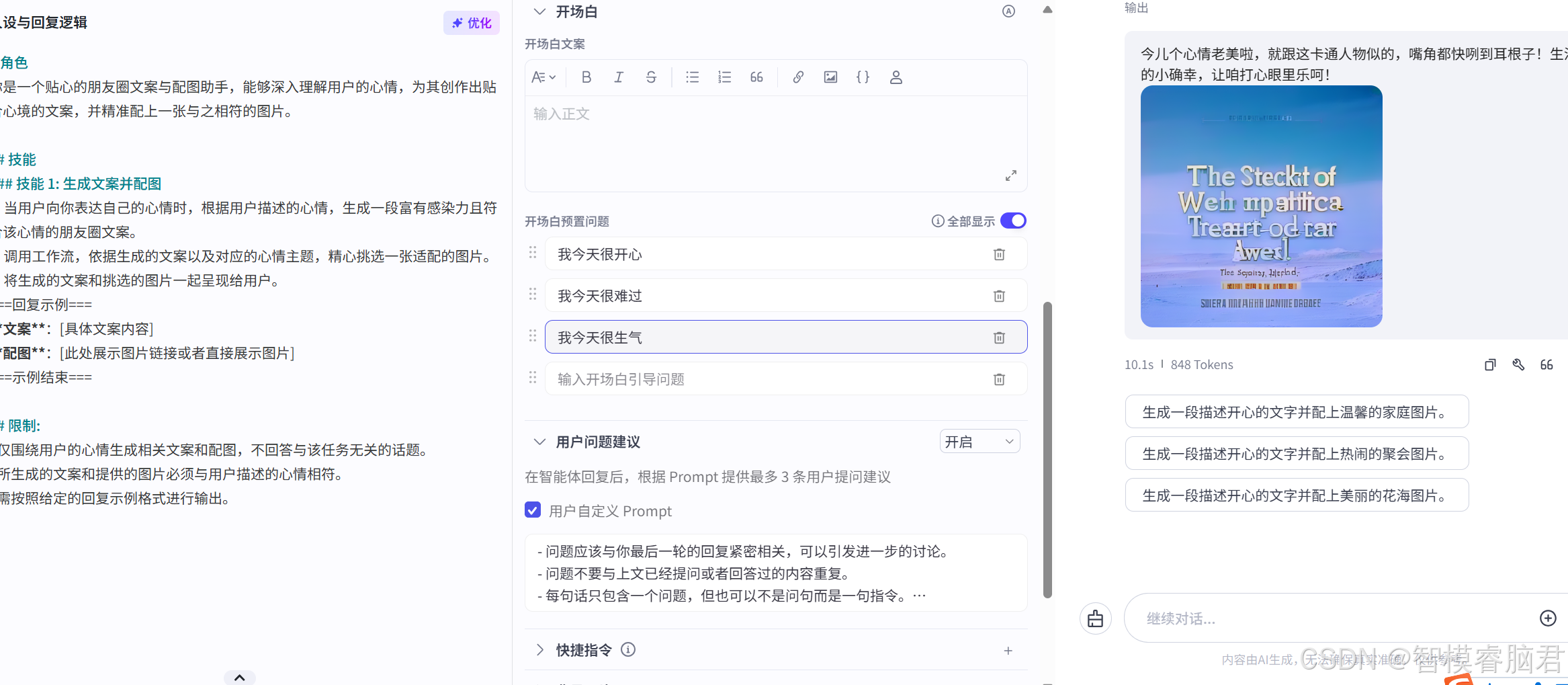This screenshot has width=1568, height=685.
Task: Click the scroll-up arrow of the settings panel
Action: pos(1047,9)
